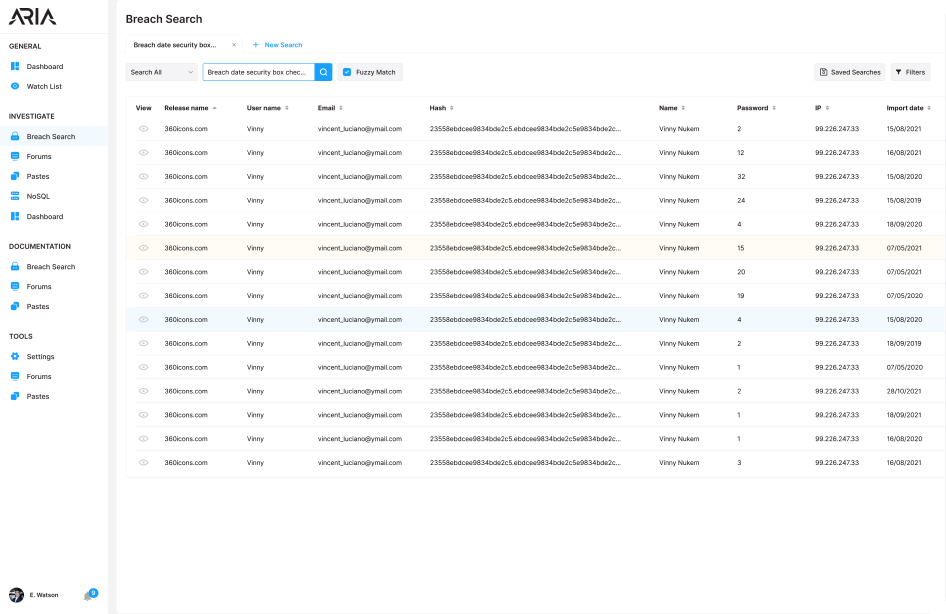Viewport: 946px width, 614px height.
Task: Open the Settings gear icon
Action: pyautogui.click(x=15, y=356)
